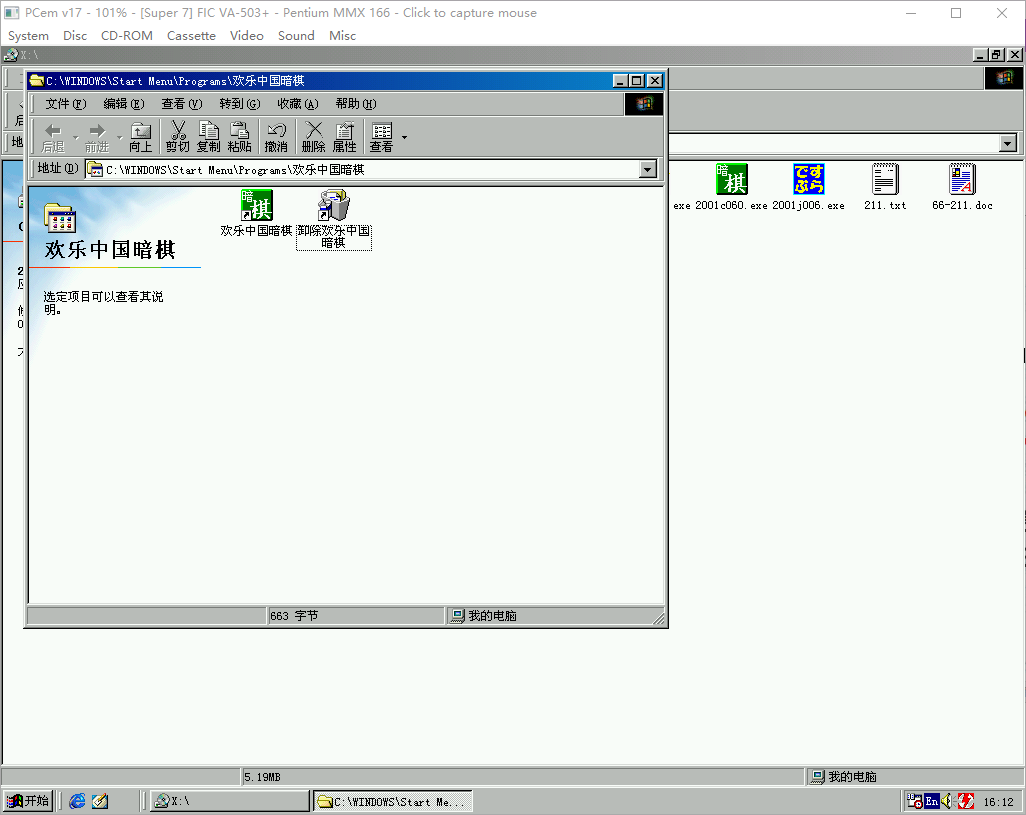
Task: Select 66-211.doc file in X:\ window
Action: 962,186
